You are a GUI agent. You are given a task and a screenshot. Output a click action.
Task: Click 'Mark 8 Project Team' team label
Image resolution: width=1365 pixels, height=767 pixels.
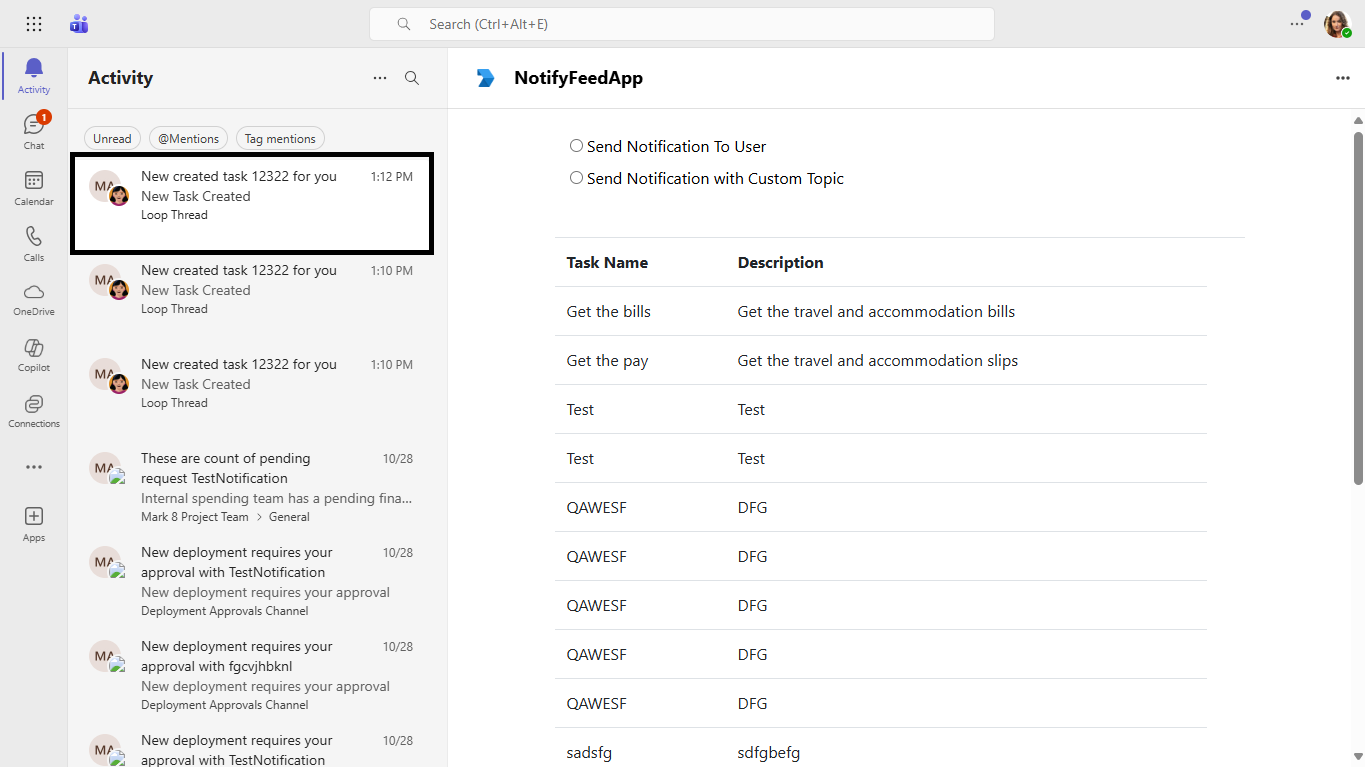coord(195,517)
